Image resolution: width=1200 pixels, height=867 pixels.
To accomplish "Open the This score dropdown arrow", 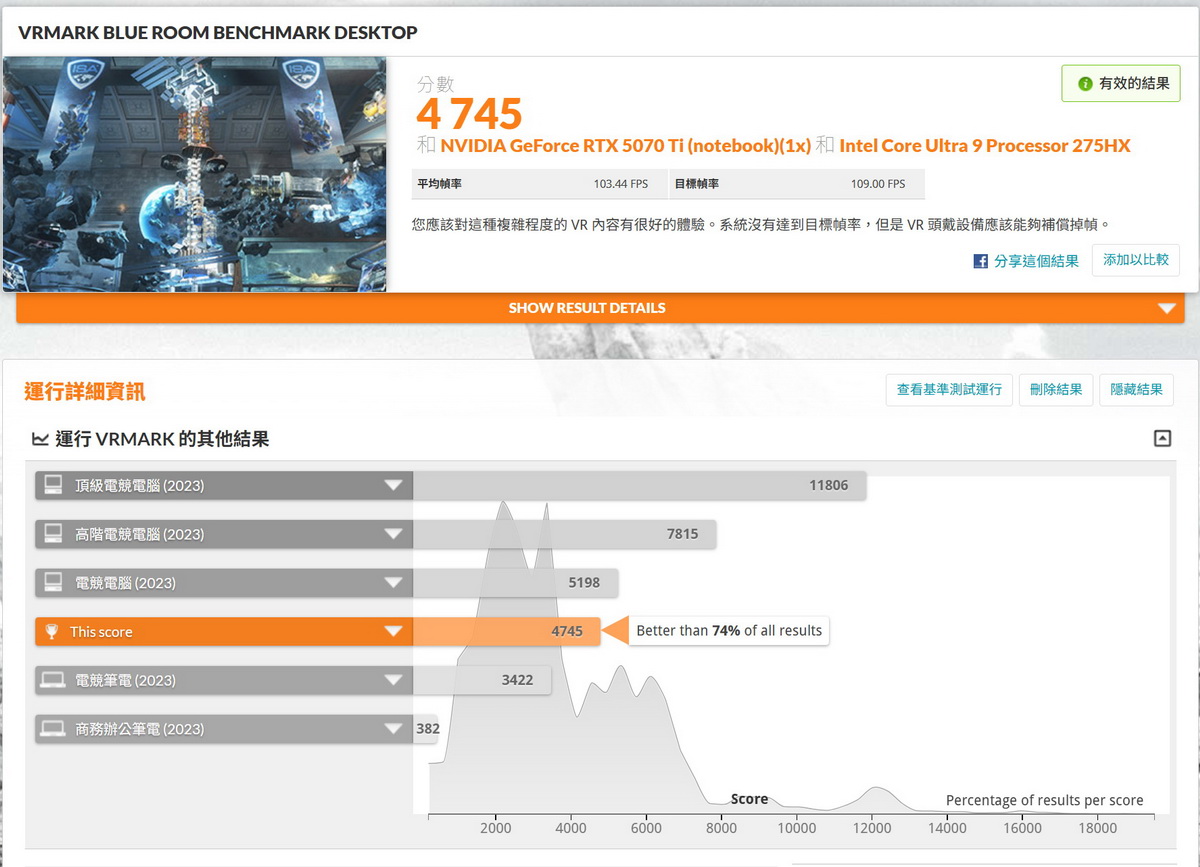I will click(x=393, y=632).
